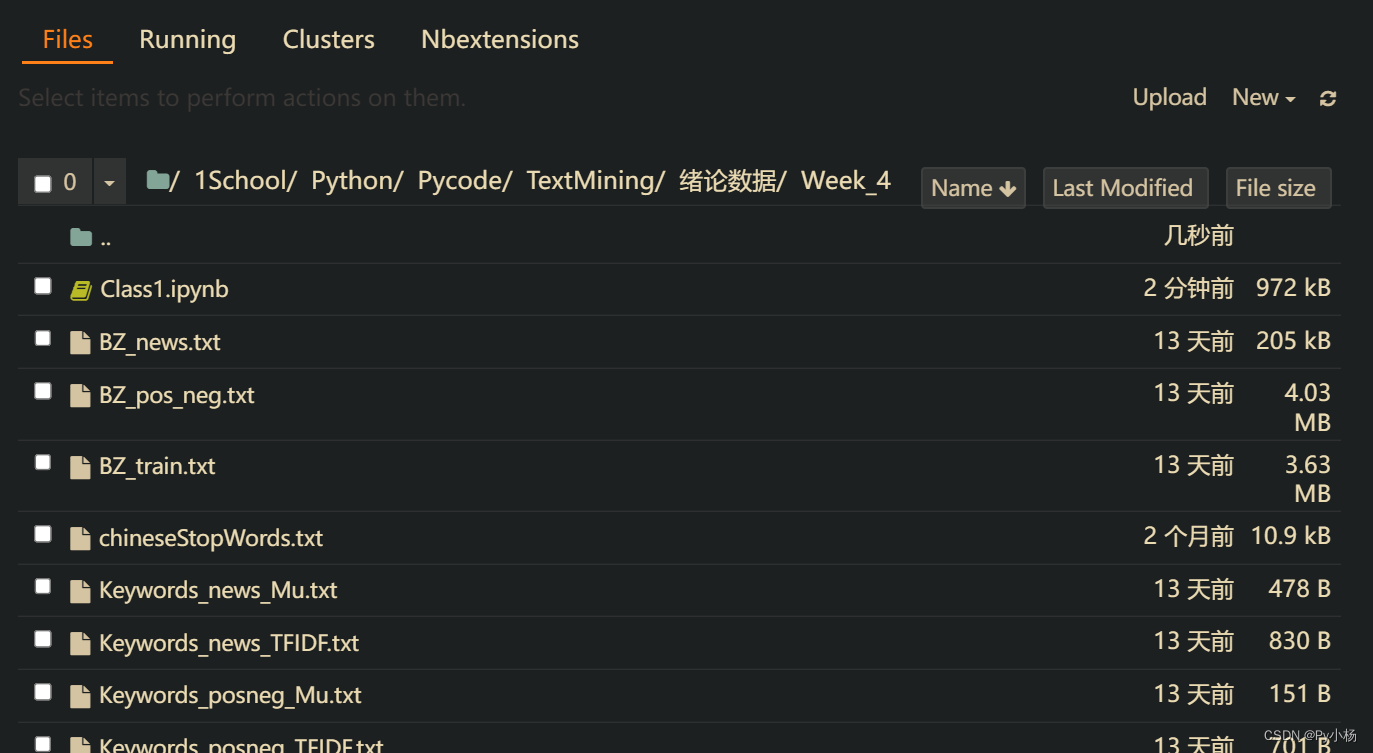Check the checkbox next to Class1.ipynb
This screenshot has width=1373, height=753.
pos(42,285)
